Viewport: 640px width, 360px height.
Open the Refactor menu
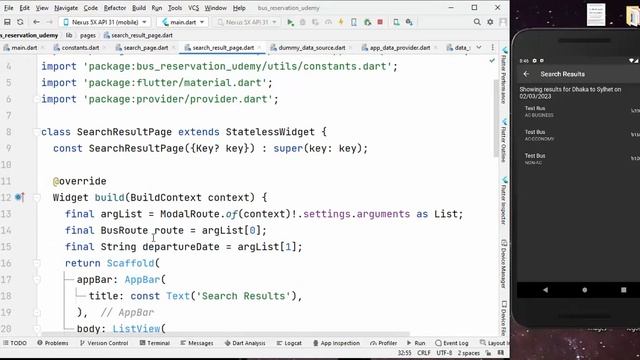115,8
